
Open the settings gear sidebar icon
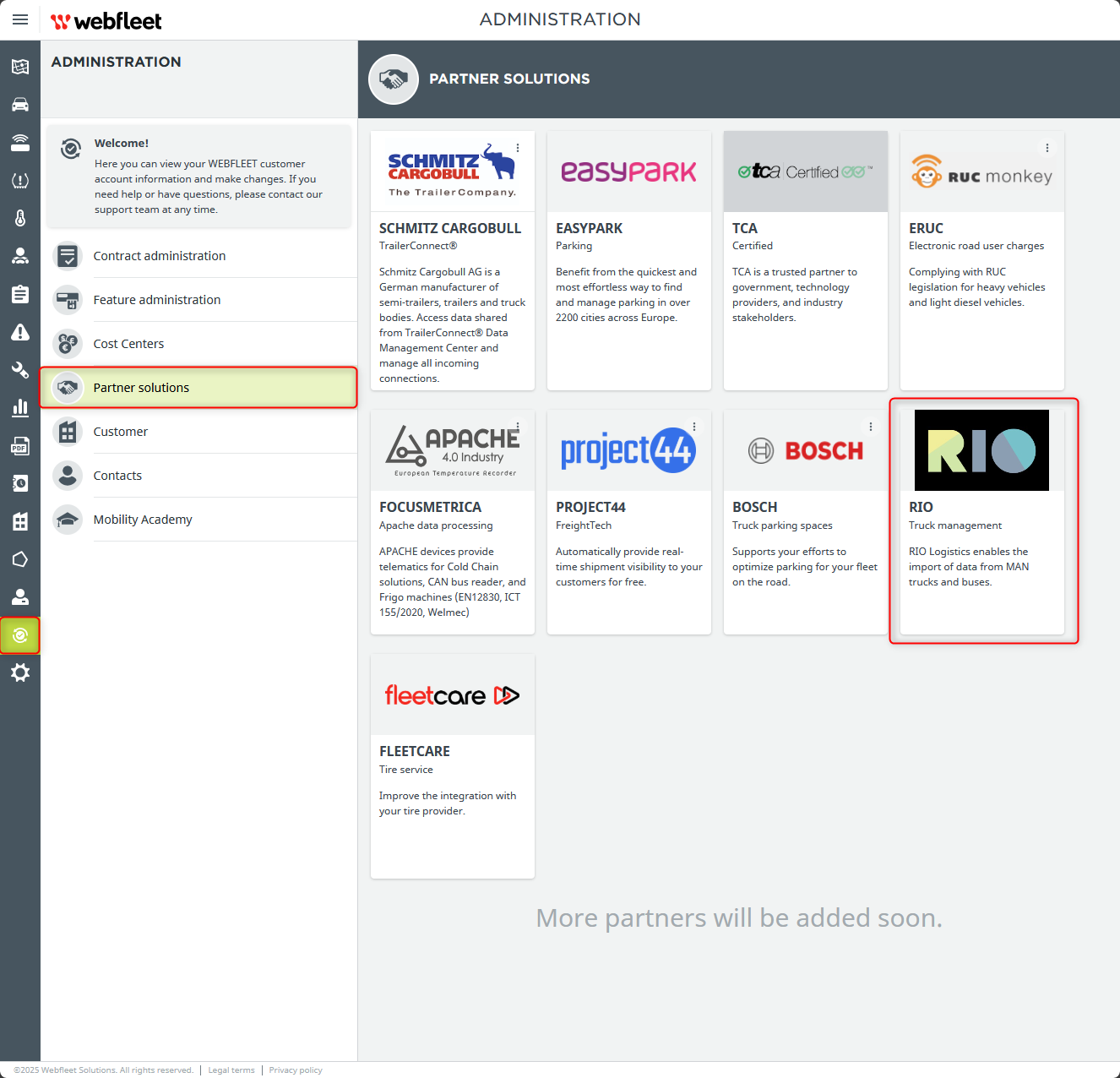coord(20,672)
